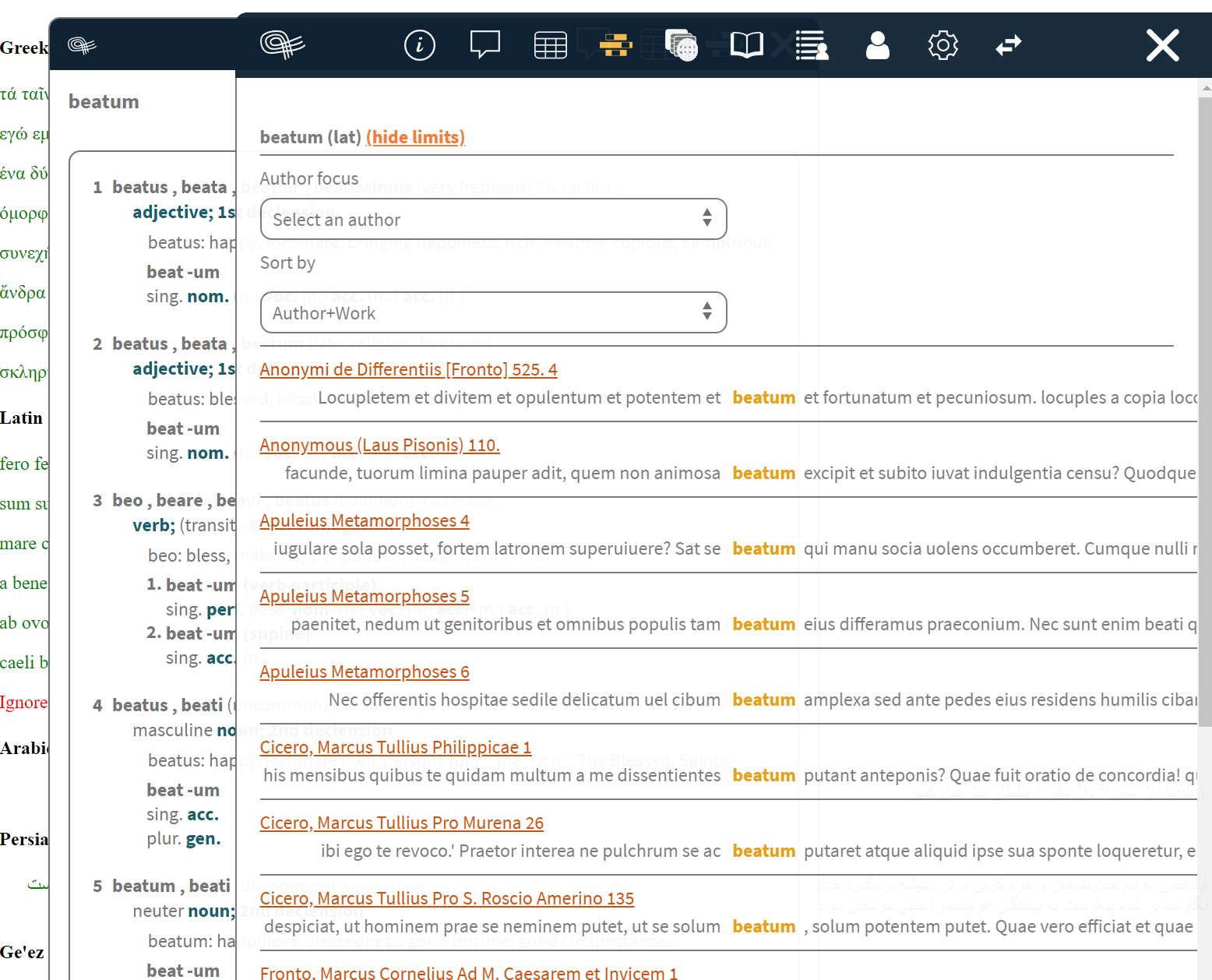Toggle the hide limits option

click(415, 137)
